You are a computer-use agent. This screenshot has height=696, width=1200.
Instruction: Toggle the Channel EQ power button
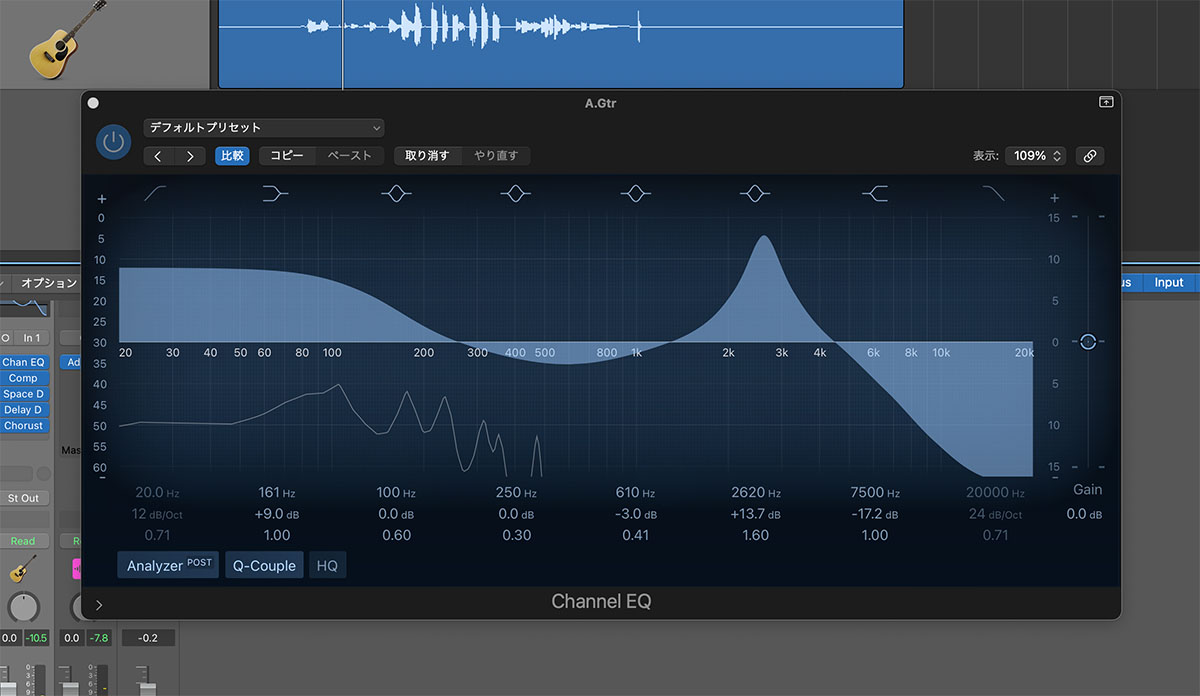pos(113,142)
